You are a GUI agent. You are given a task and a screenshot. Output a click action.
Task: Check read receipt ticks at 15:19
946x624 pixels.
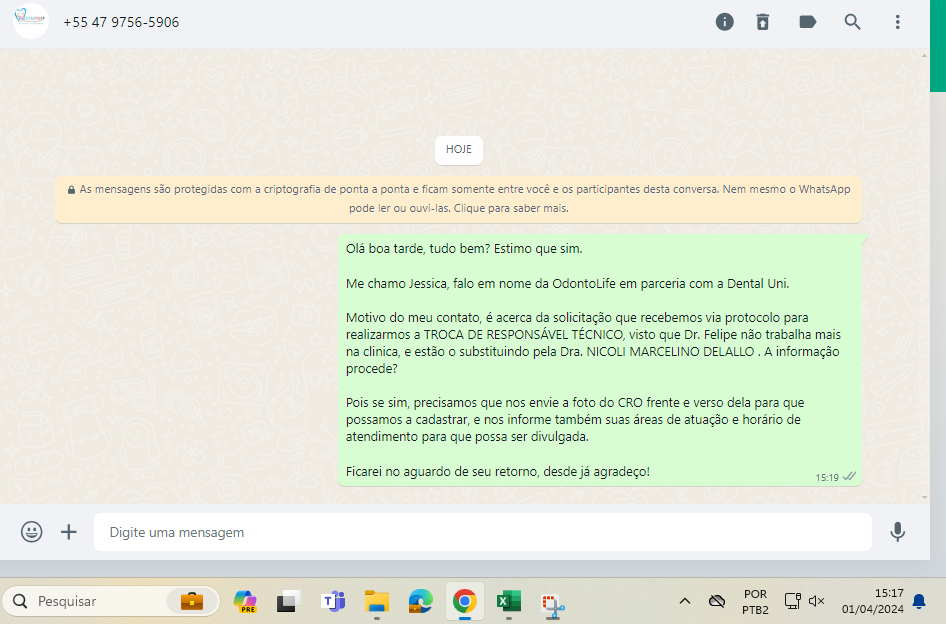pos(849,477)
